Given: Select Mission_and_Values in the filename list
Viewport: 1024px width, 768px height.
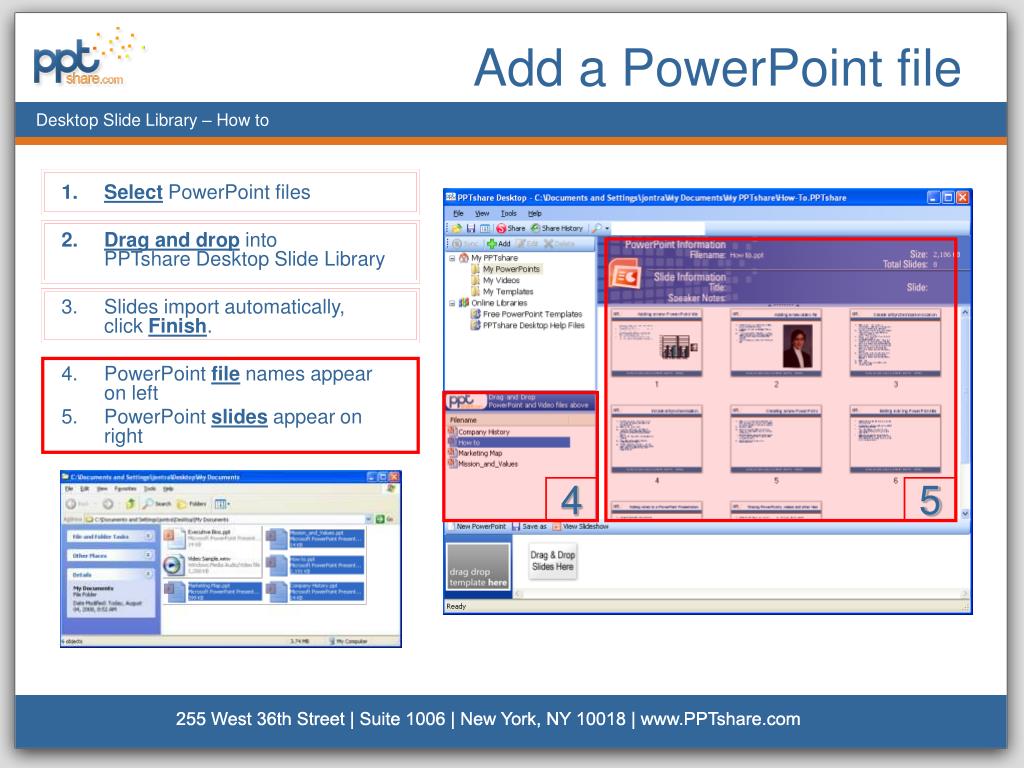Looking at the screenshot, I should click(x=483, y=464).
